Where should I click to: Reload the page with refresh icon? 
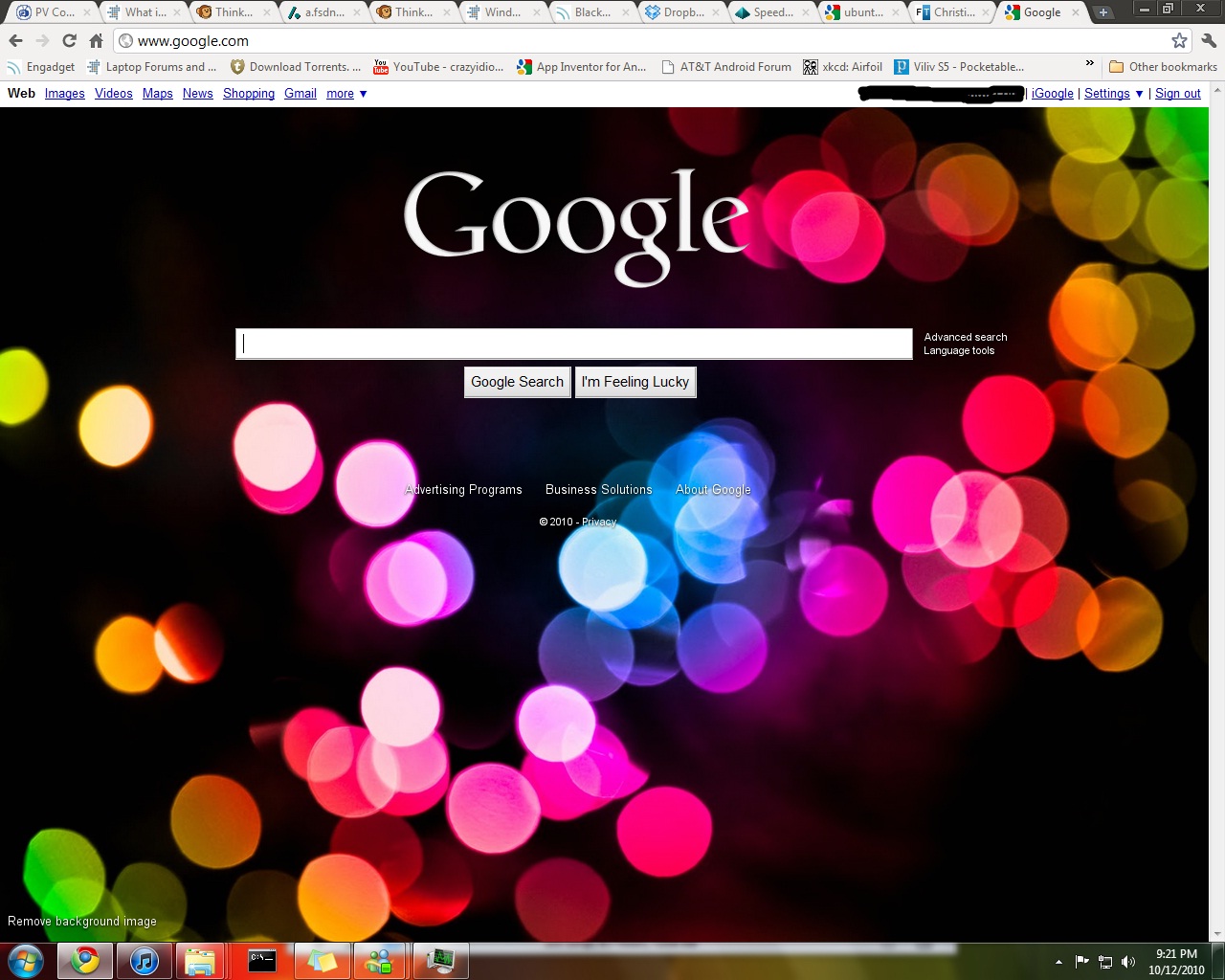pyautogui.click(x=69, y=40)
